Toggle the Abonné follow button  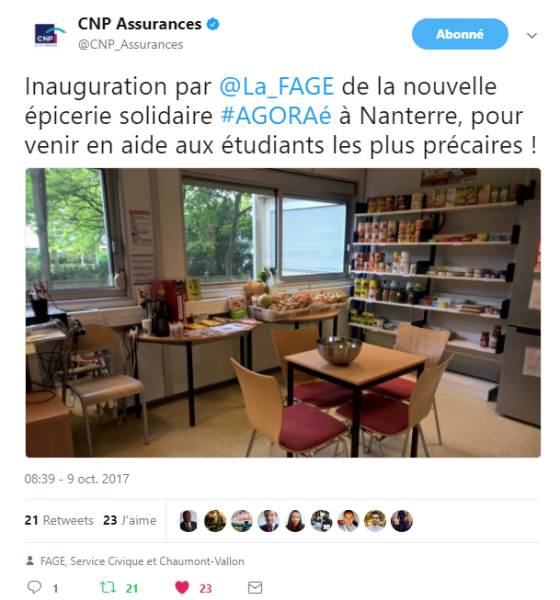pos(460,34)
